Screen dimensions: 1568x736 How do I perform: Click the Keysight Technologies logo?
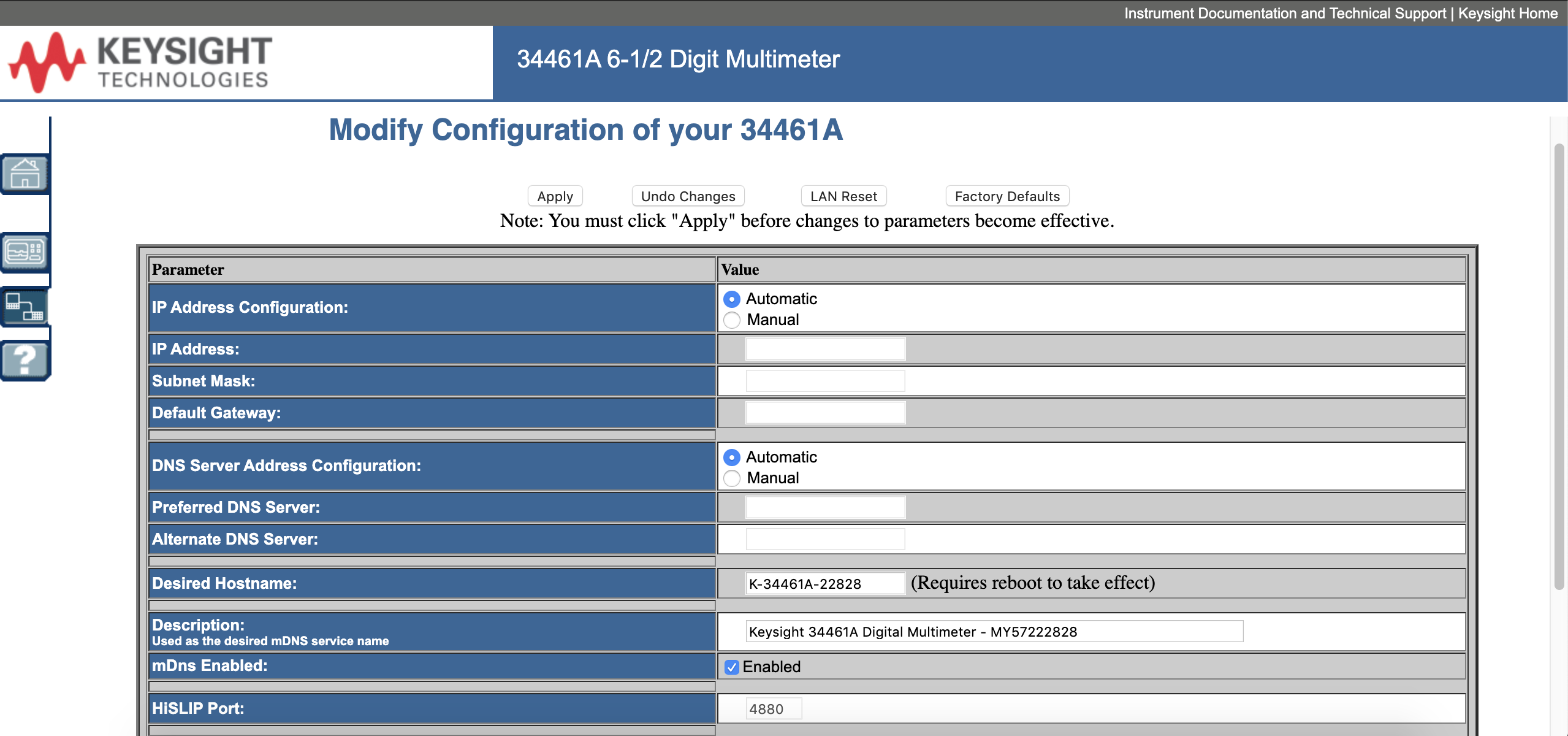141,62
